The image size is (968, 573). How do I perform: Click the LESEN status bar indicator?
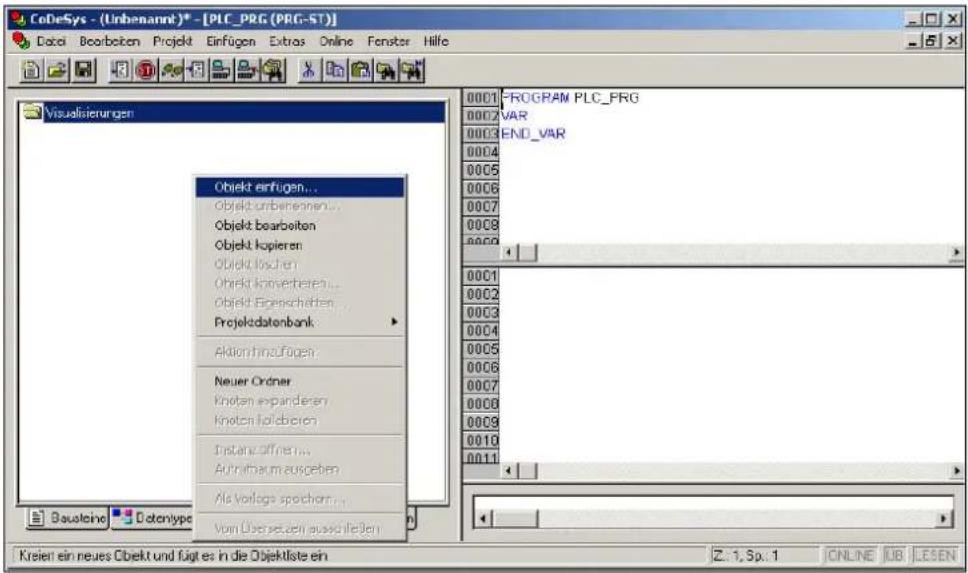[x=935, y=555]
